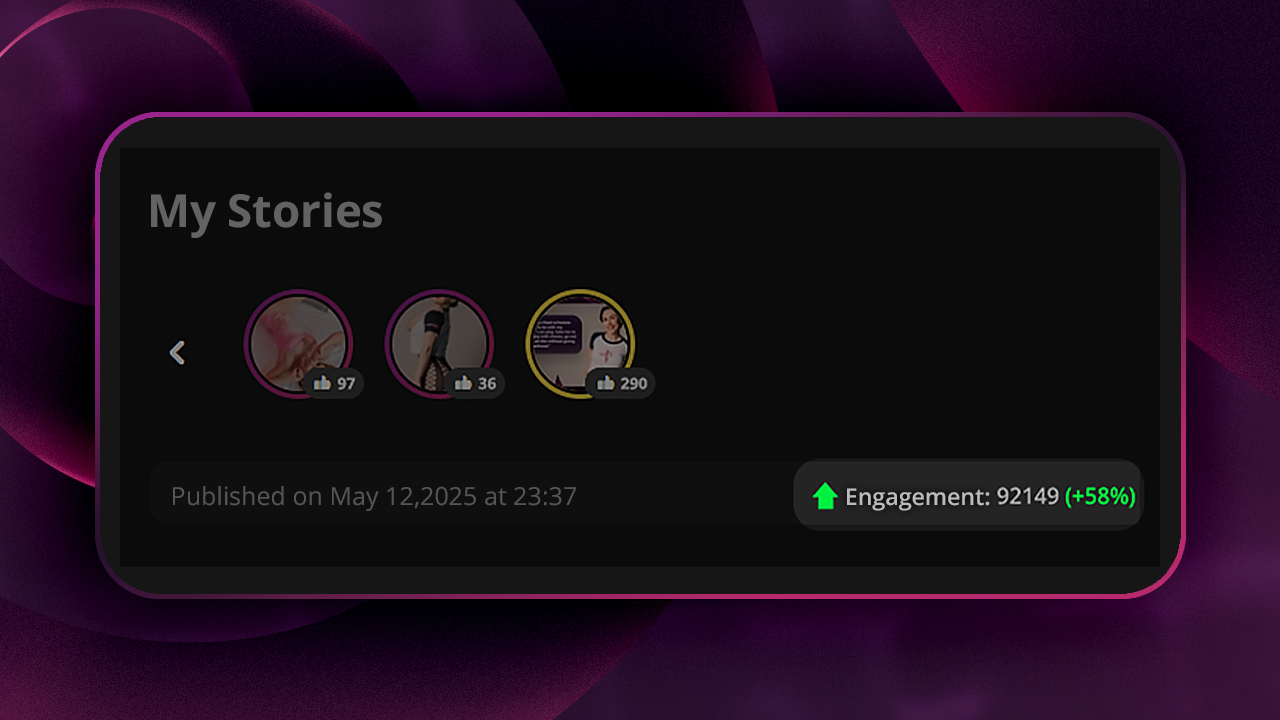Click the Engagement label text
1280x720 pixels.
coord(918,497)
